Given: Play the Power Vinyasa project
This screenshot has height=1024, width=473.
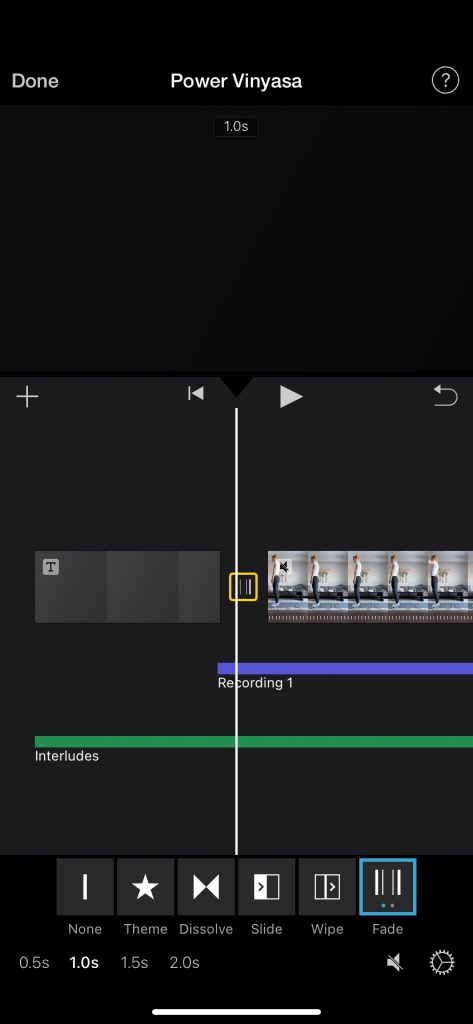Looking at the screenshot, I should [x=291, y=396].
